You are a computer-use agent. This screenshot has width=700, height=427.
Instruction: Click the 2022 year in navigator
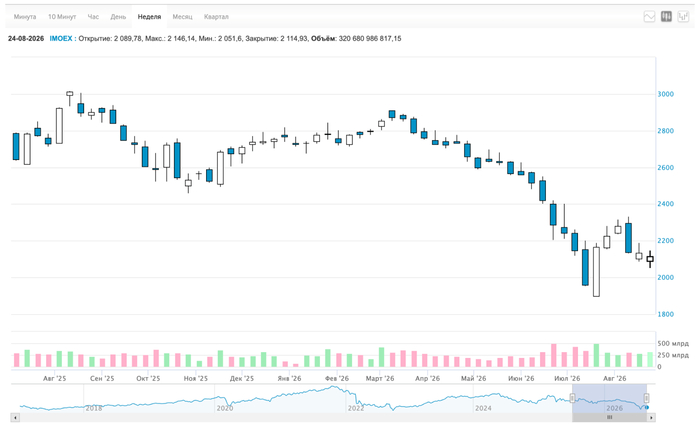click(356, 408)
